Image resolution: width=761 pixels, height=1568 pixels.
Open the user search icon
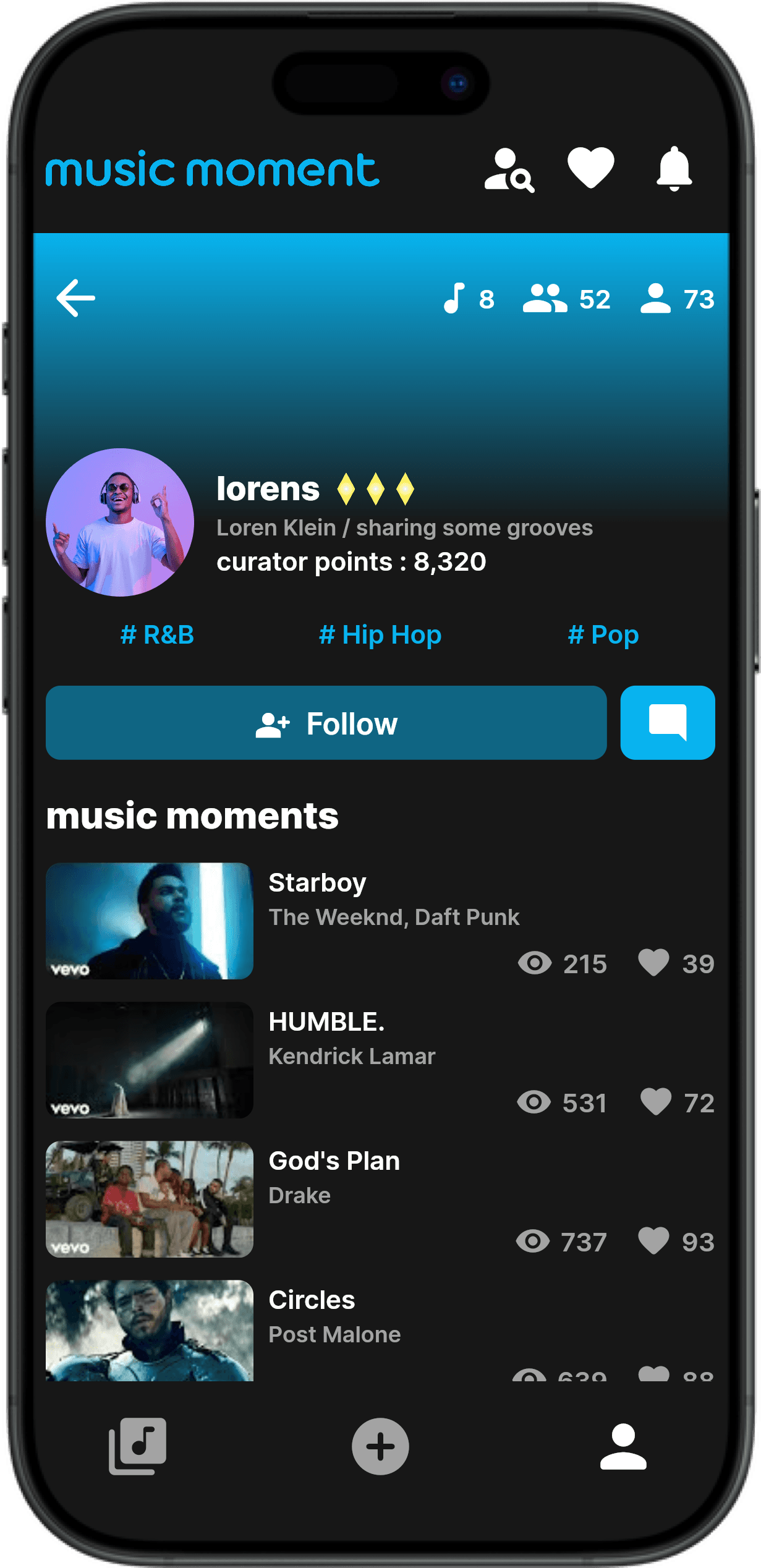click(509, 170)
